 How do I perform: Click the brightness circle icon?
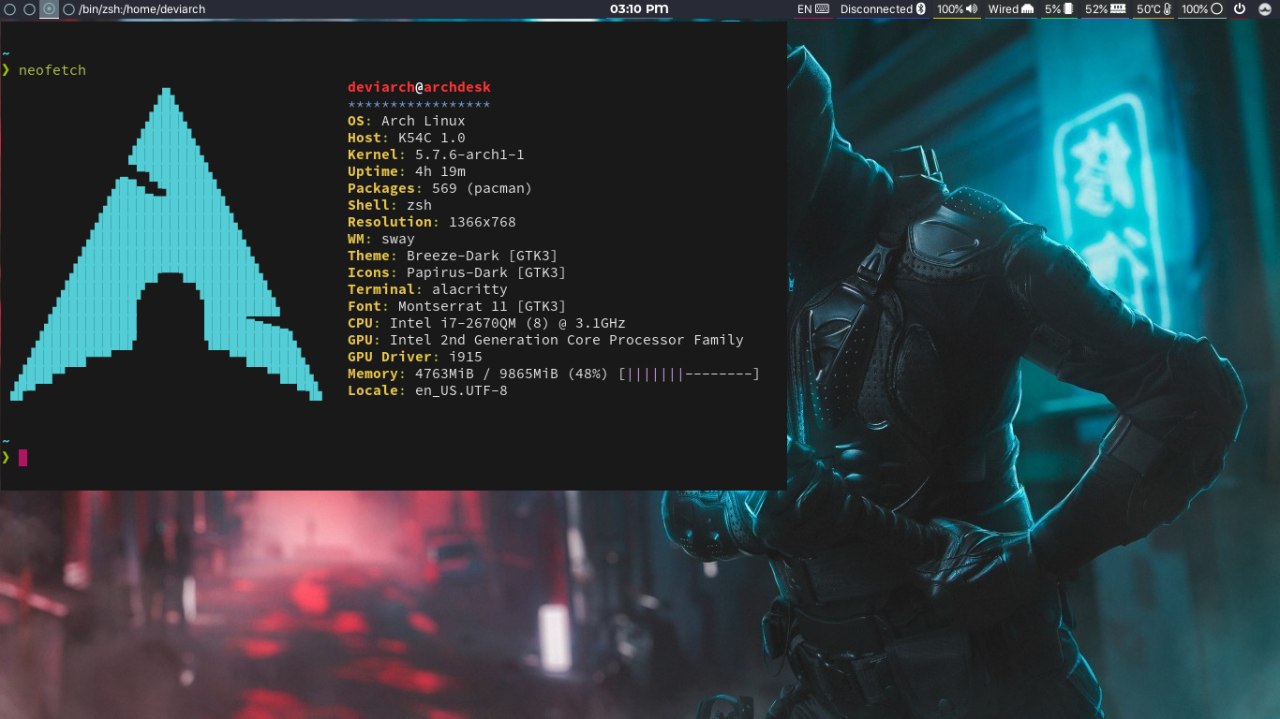1216,9
